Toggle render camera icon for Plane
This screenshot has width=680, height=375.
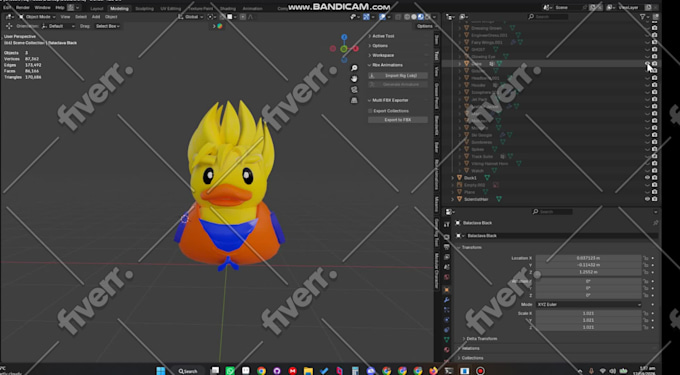pyautogui.click(x=654, y=192)
